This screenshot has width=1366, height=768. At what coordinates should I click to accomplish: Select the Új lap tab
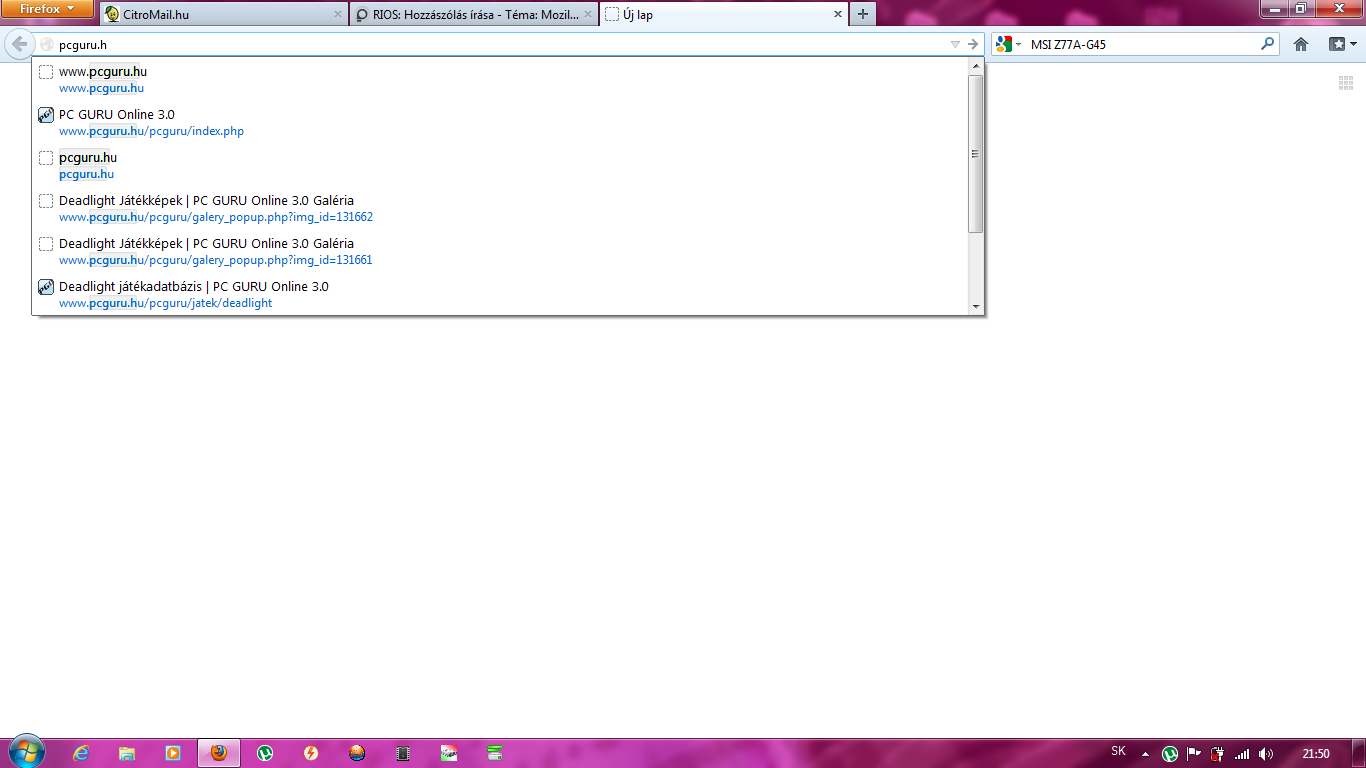tap(724, 14)
